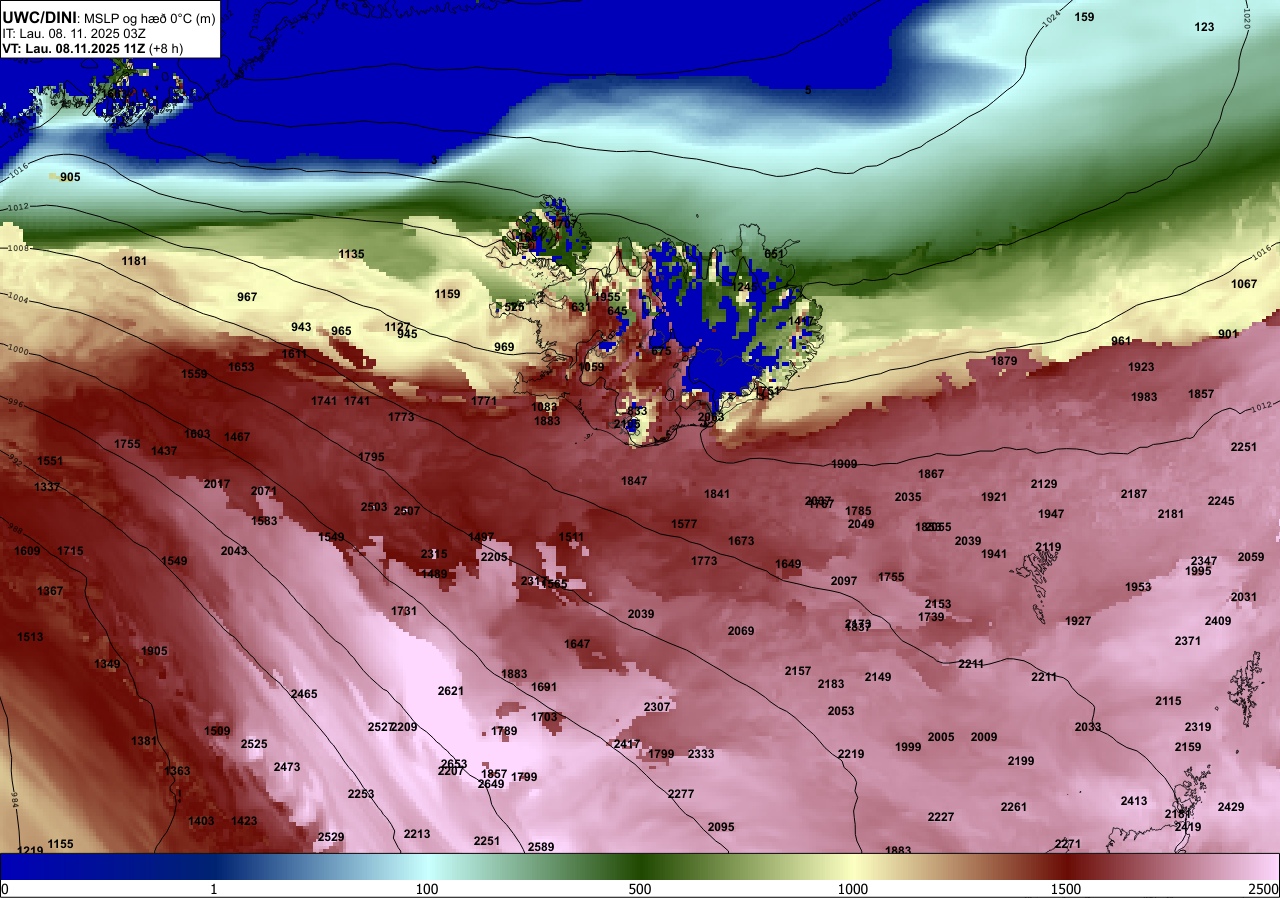Screen dimensions: 1280x898
Task: Click the height value 905
Action: click(70, 177)
